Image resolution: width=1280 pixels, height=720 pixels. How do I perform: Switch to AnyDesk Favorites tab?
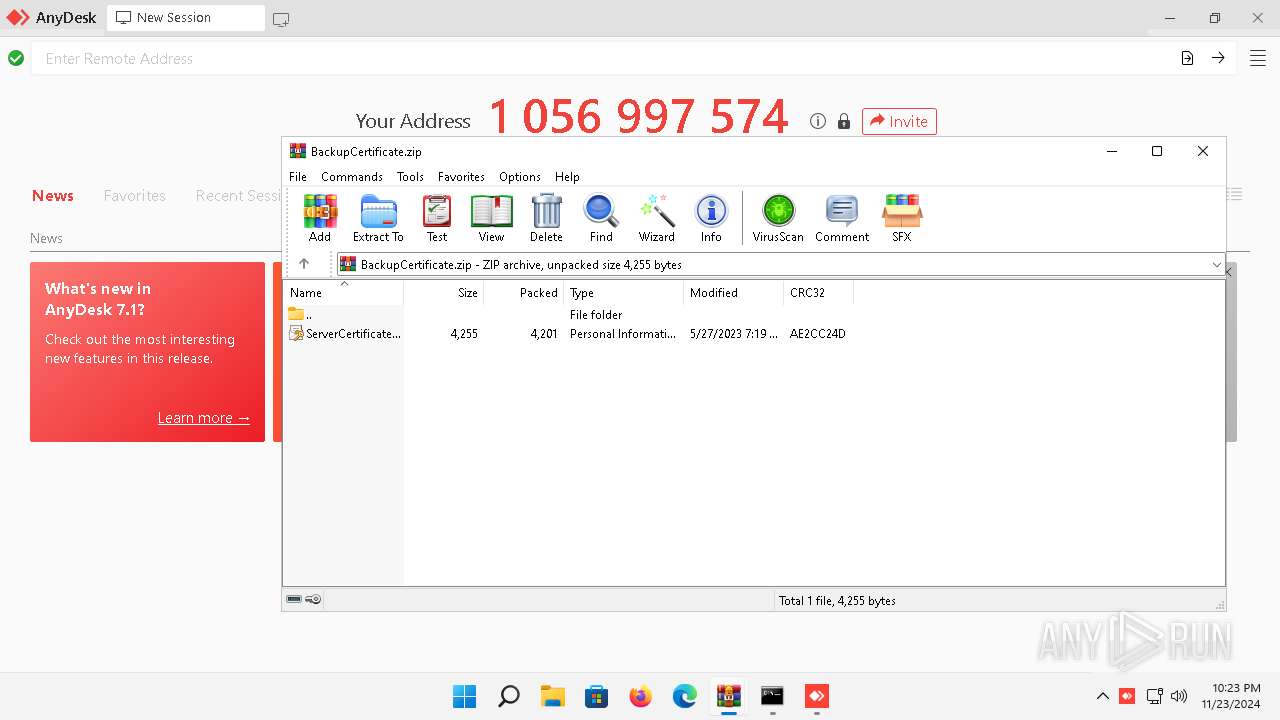[134, 196]
